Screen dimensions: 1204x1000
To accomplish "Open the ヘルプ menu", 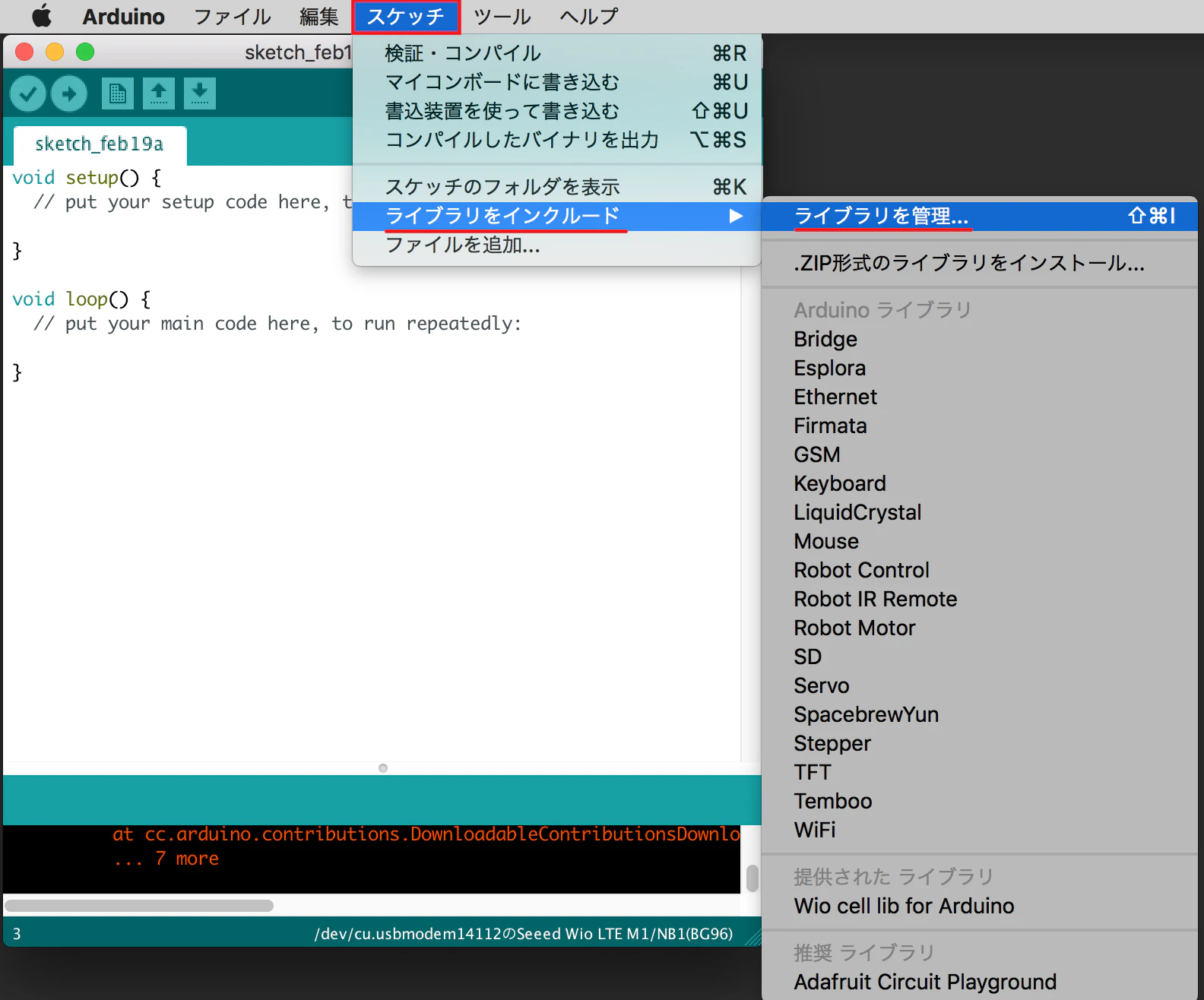I will (x=589, y=16).
